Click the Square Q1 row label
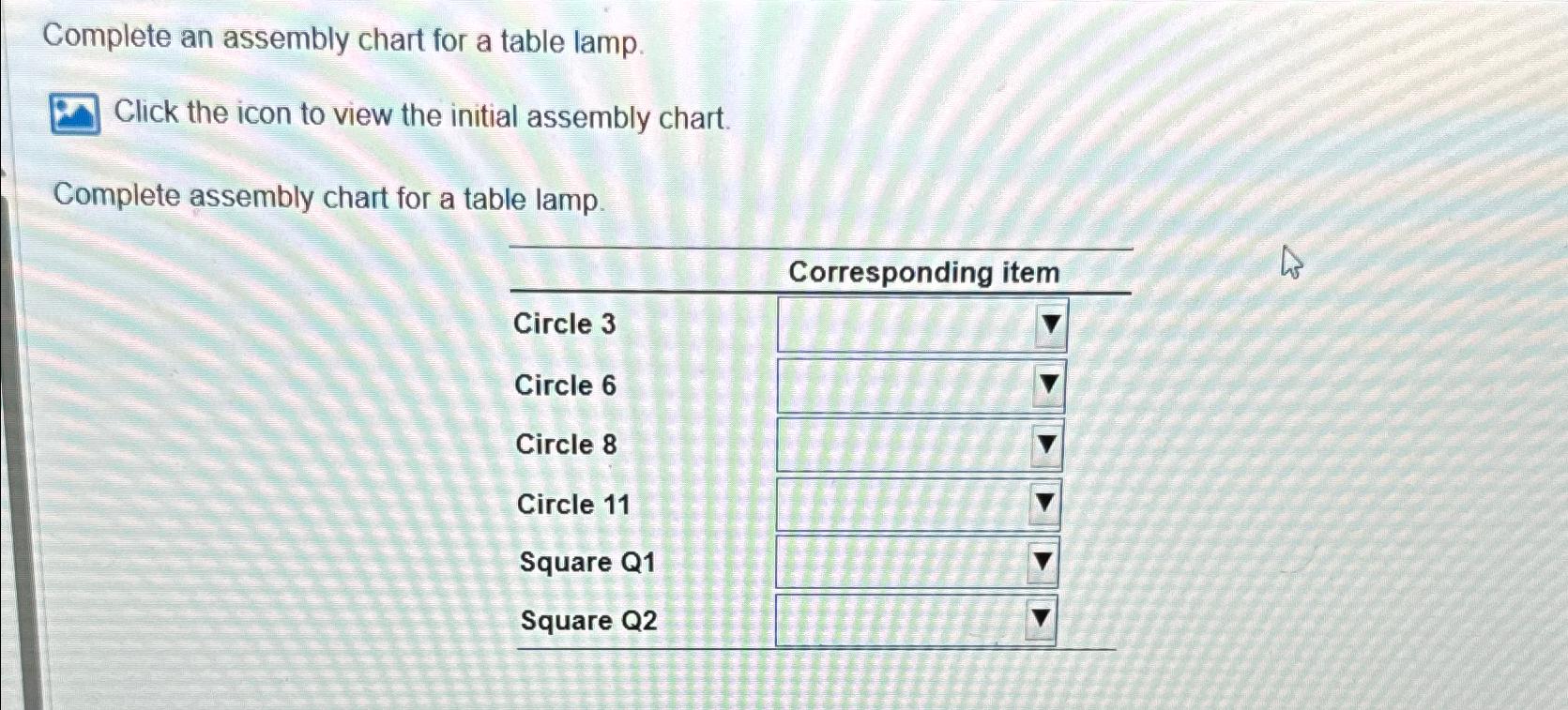Image resolution: width=1568 pixels, height=710 pixels. [586, 562]
